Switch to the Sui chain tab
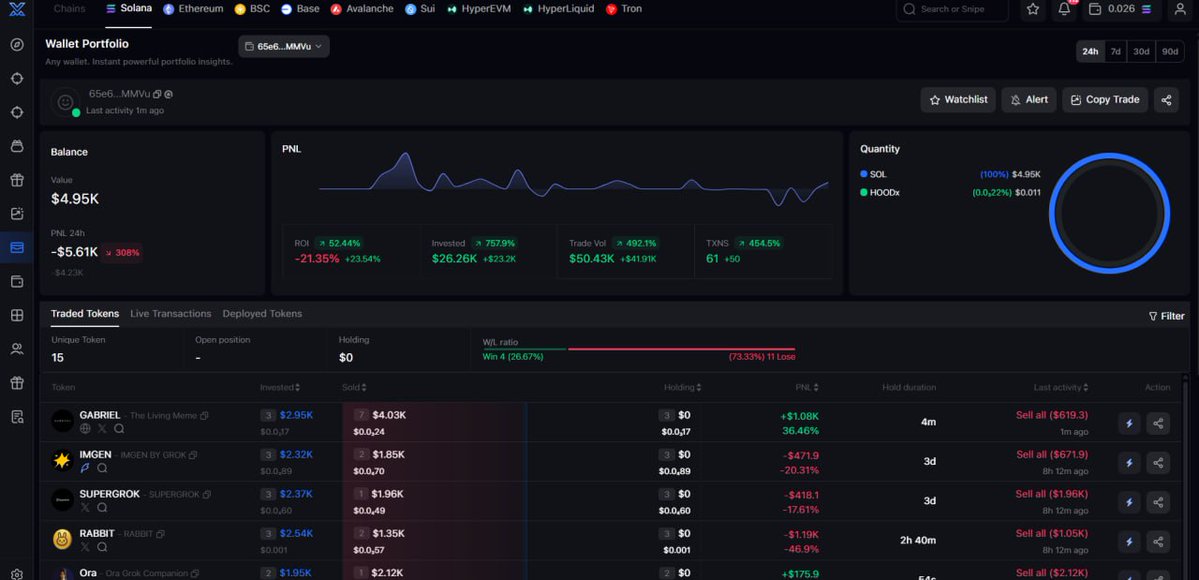 [420, 9]
